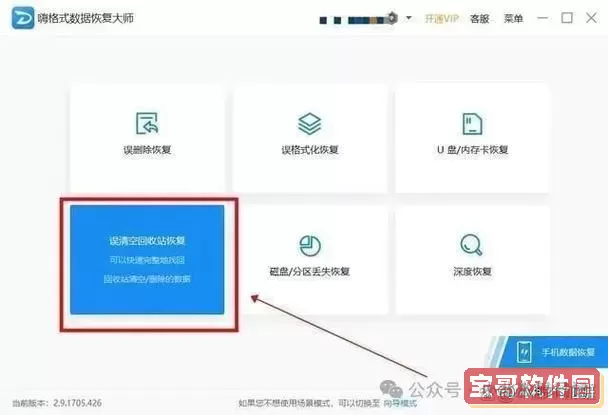
Task: Open the 客服 menu item
Action: coord(479,19)
